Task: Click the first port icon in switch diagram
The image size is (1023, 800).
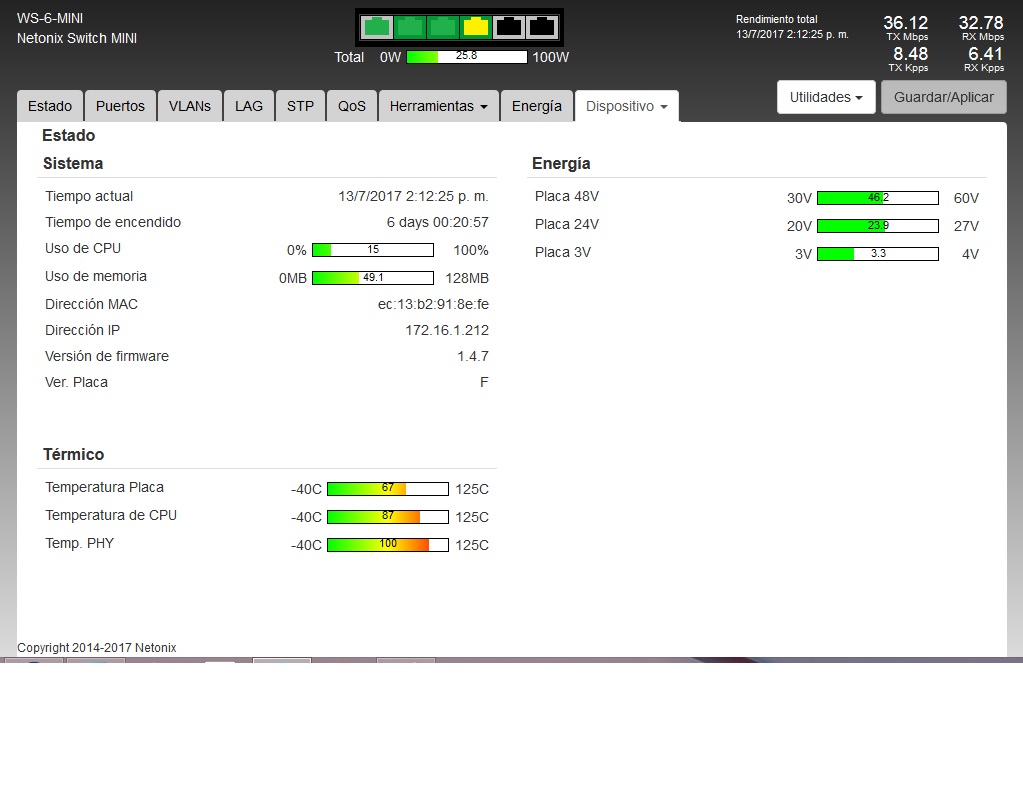Action: click(377, 27)
